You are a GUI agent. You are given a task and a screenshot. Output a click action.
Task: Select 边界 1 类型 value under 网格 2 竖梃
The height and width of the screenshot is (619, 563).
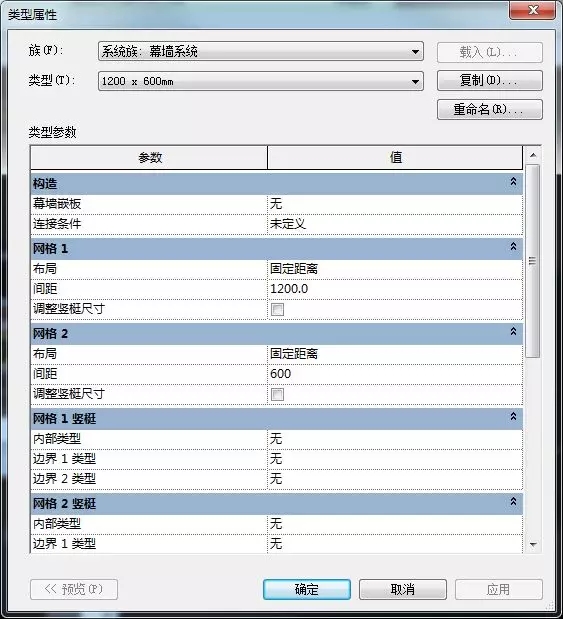pyautogui.click(x=395, y=544)
